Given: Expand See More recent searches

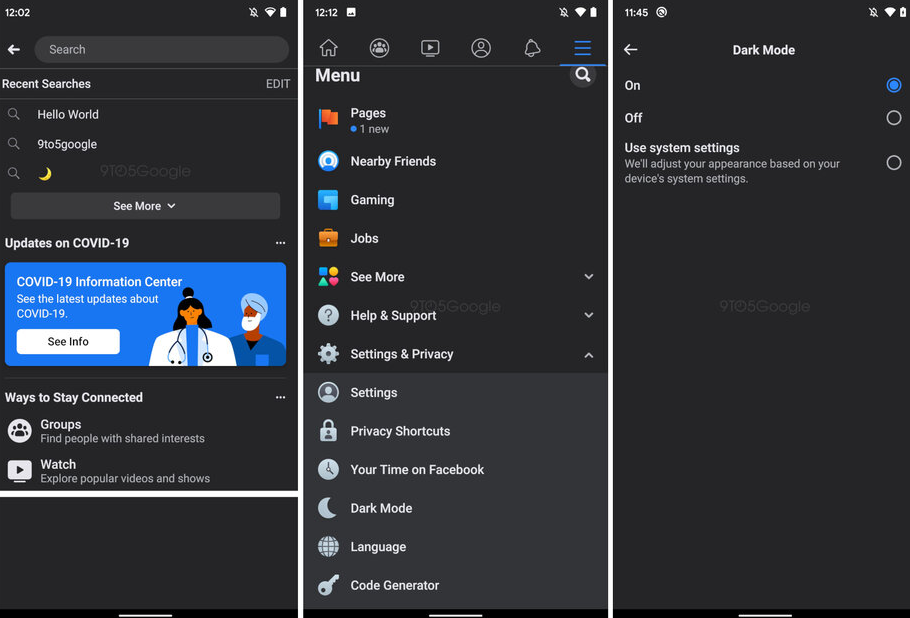Looking at the screenshot, I should click(x=145, y=206).
